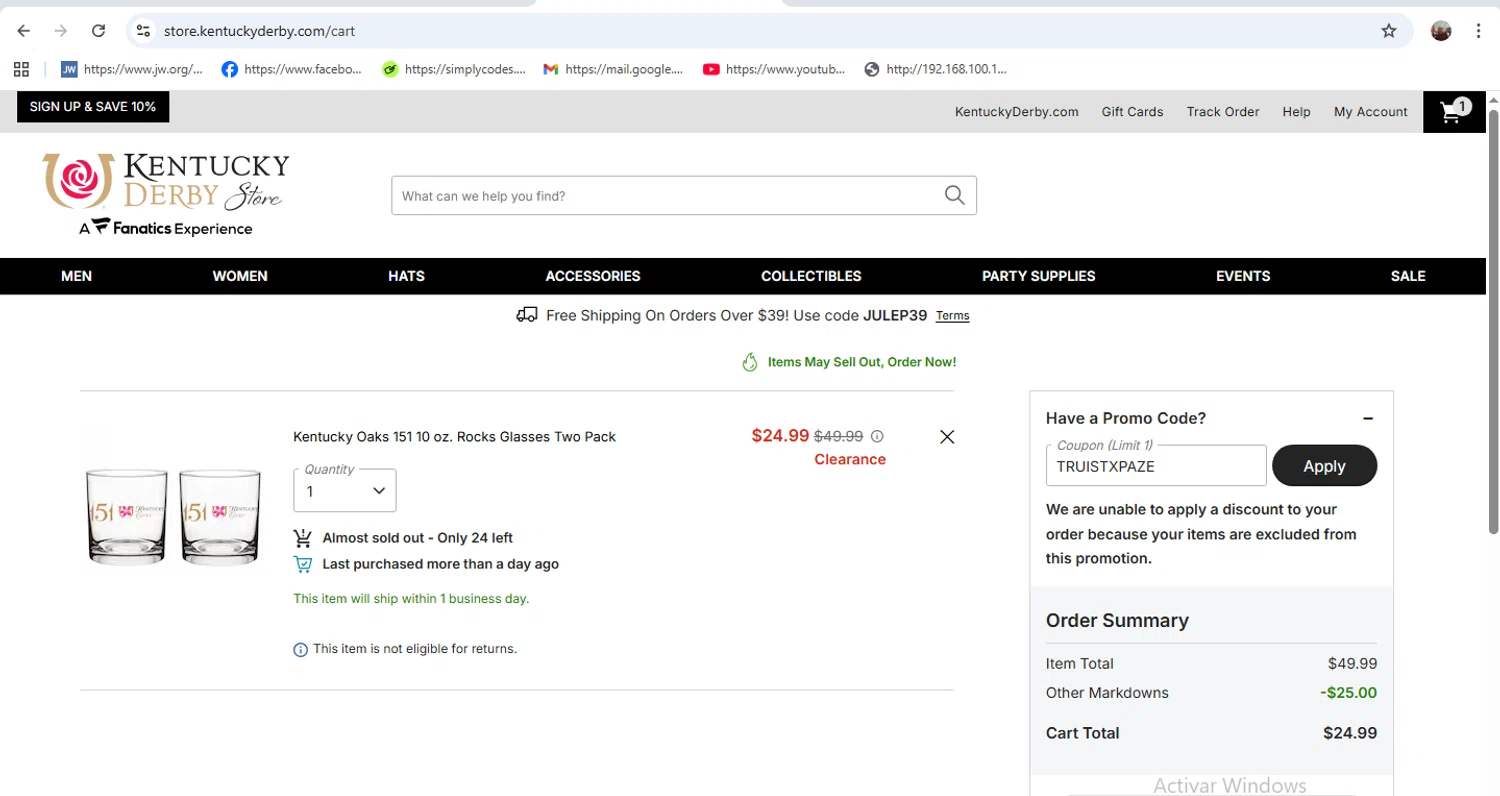Collapse the Have a Promo Code section
1500x796 pixels.
click(x=1368, y=419)
